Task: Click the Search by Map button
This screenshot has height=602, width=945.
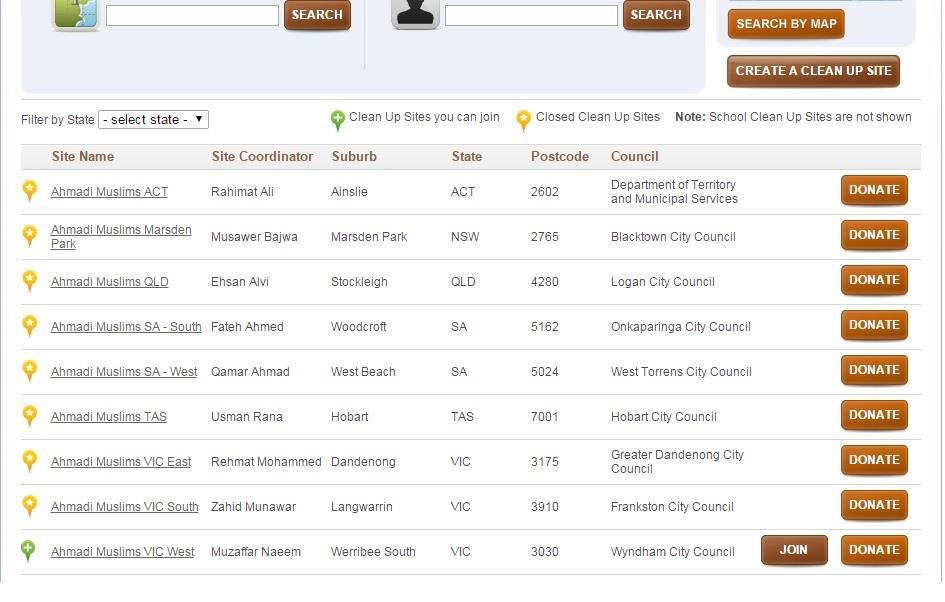Action: click(786, 24)
